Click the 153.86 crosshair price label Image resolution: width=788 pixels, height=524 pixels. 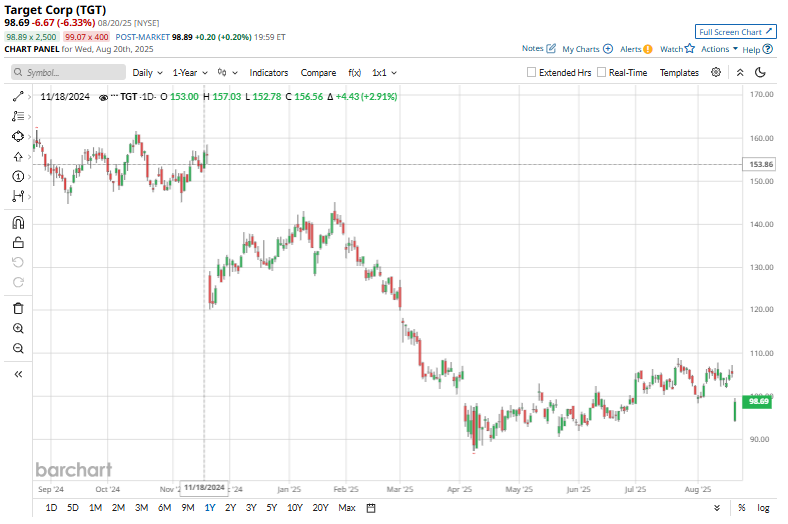(760, 164)
